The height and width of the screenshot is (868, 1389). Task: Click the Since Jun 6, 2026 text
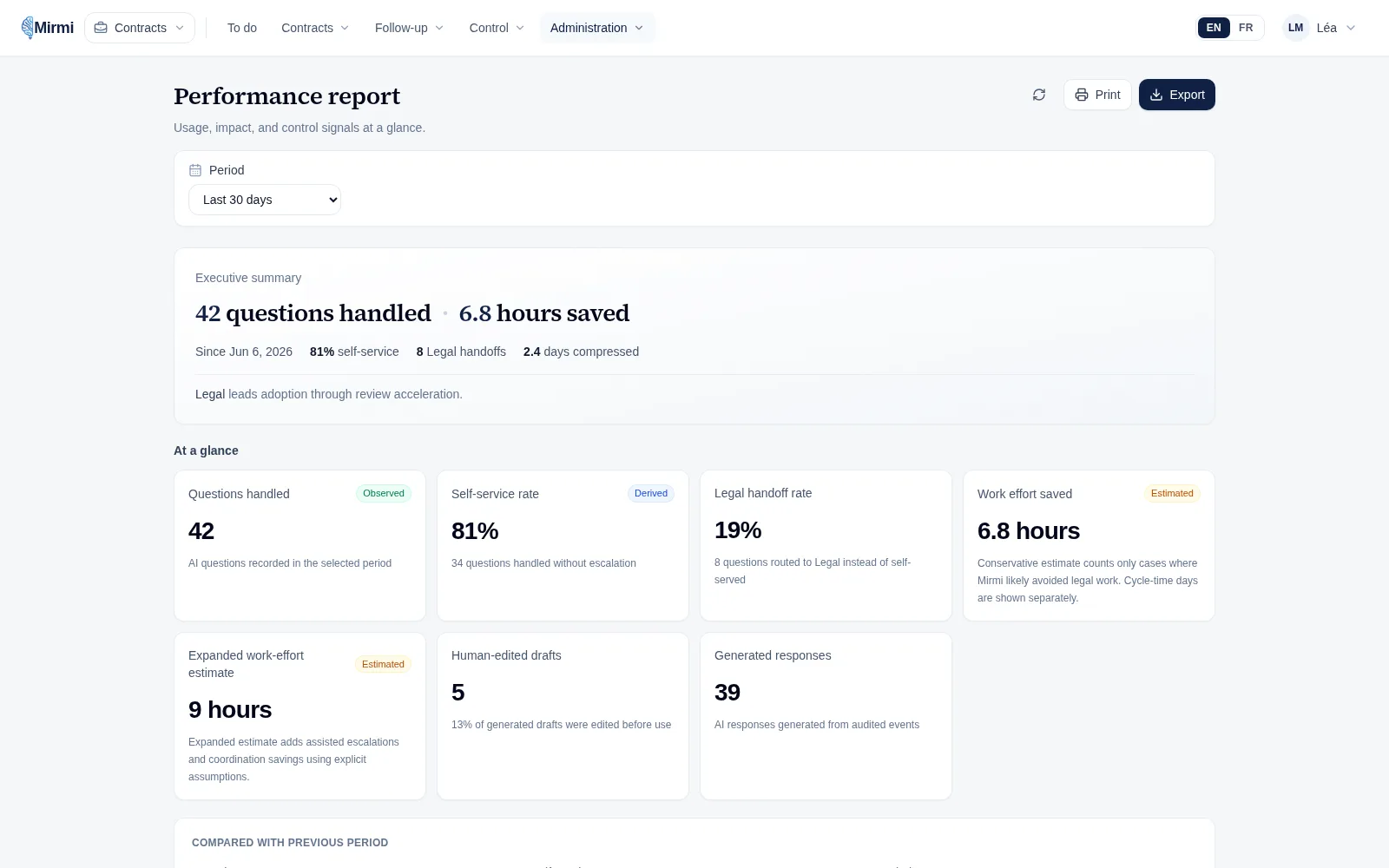pyautogui.click(x=244, y=352)
